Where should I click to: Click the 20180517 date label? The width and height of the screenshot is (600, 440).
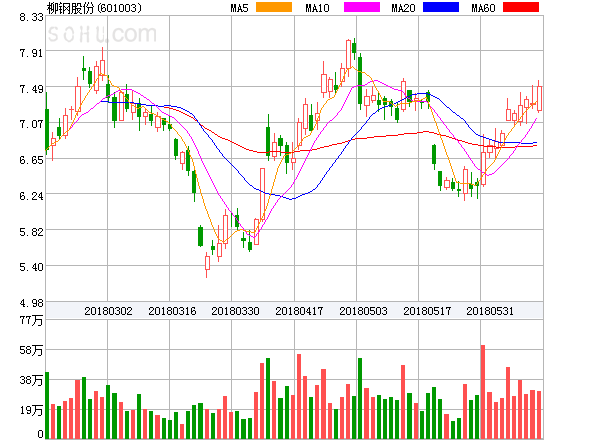click(x=427, y=311)
